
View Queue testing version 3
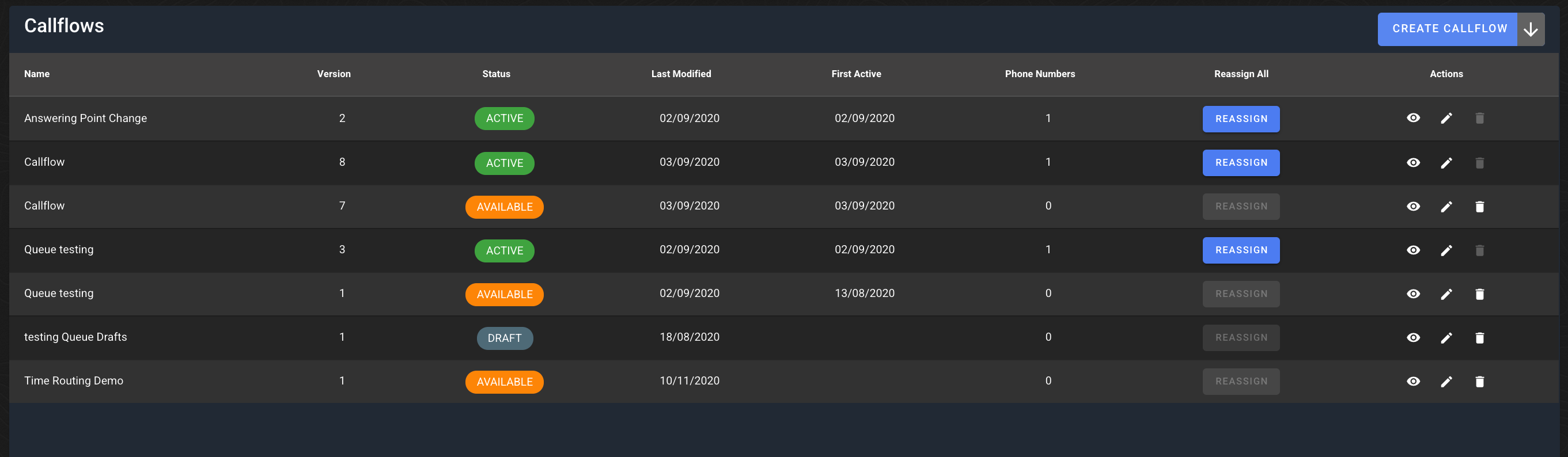(1414, 250)
